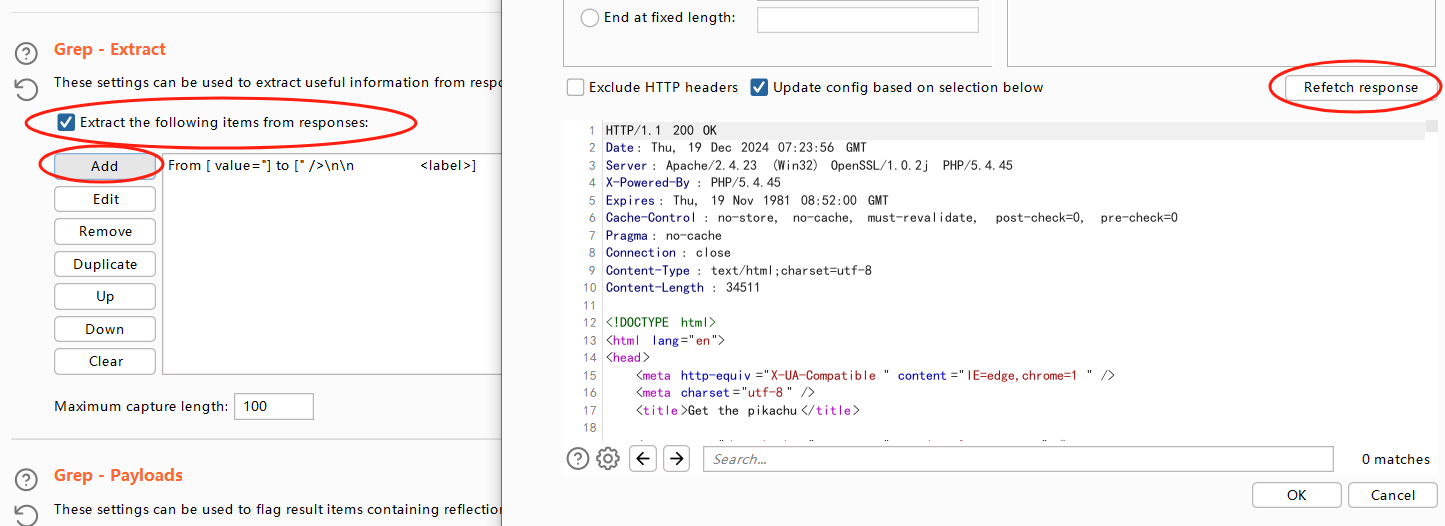Click the Maximum capture length field
1445x526 pixels.
273,406
